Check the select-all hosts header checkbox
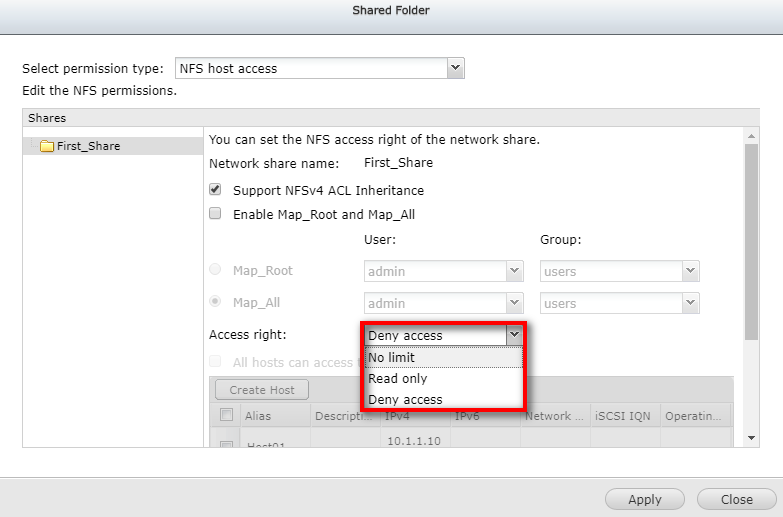Screen dimensions: 783x517 coord(227,415)
